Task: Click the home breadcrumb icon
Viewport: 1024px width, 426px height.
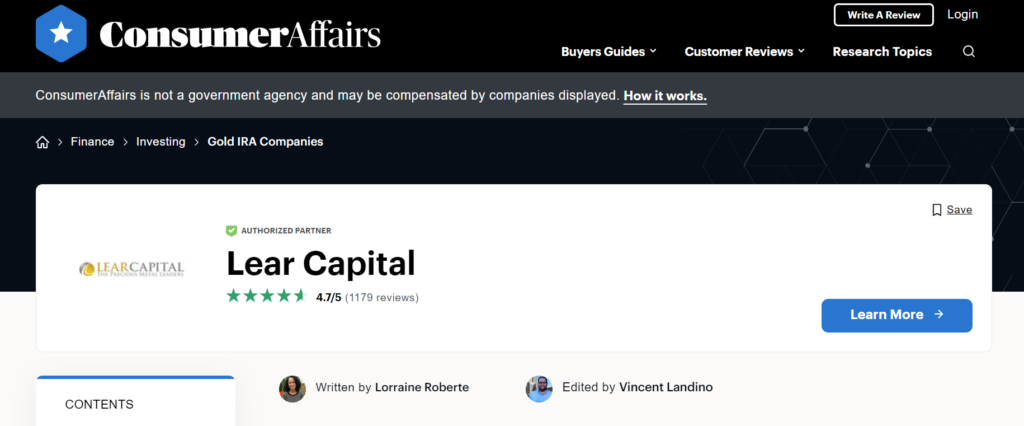Action: point(42,142)
